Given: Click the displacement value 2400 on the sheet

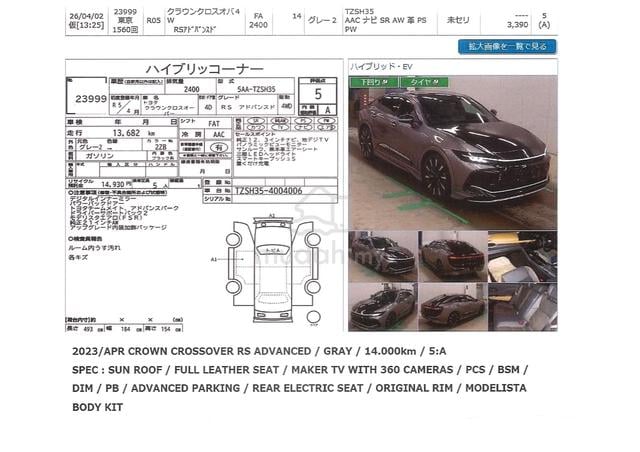Looking at the screenshot, I should (x=191, y=89).
